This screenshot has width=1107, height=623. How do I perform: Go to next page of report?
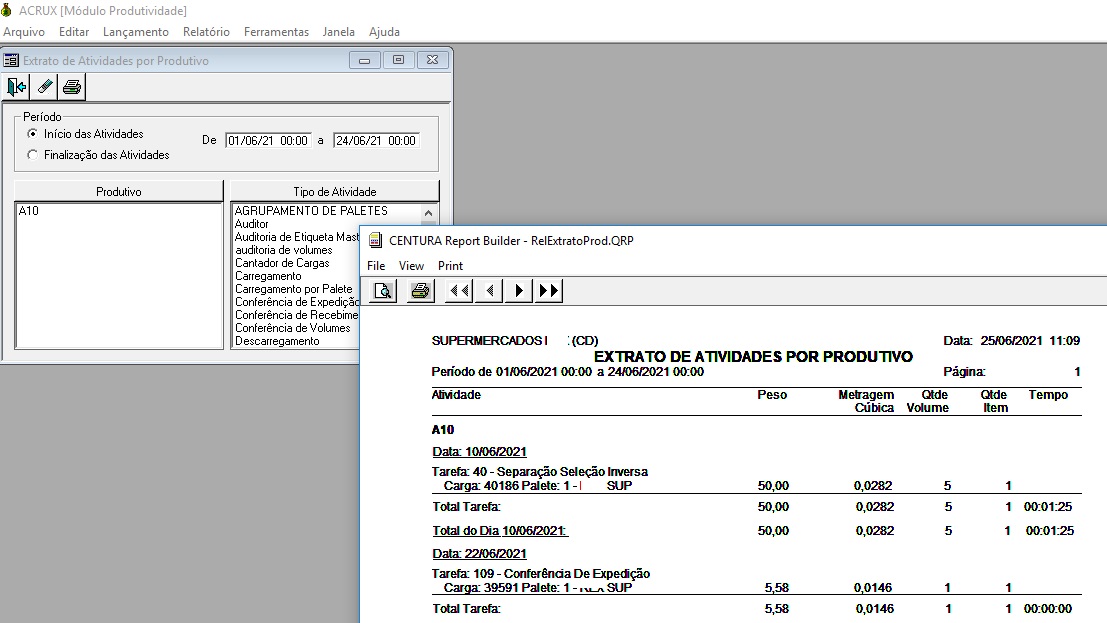(519, 291)
